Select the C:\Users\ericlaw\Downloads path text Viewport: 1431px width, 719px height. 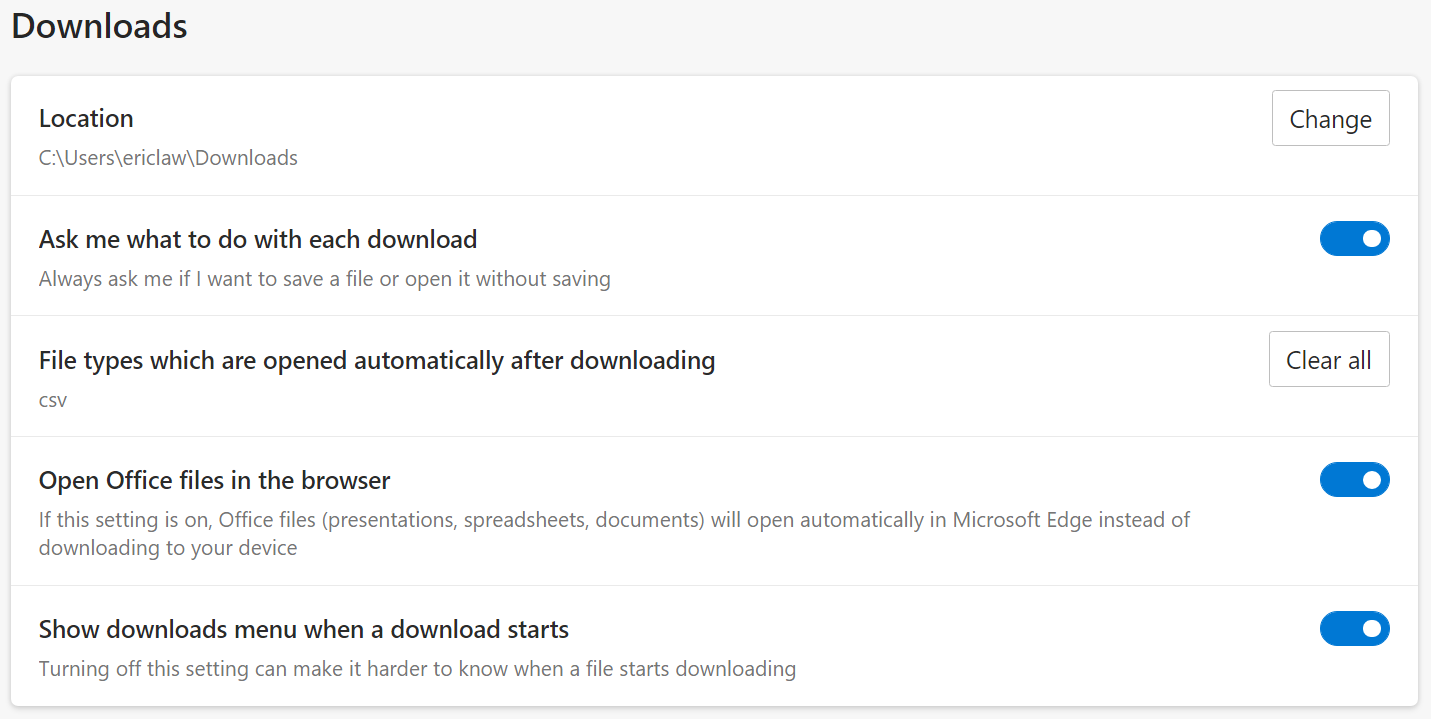[x=168, y=158]
